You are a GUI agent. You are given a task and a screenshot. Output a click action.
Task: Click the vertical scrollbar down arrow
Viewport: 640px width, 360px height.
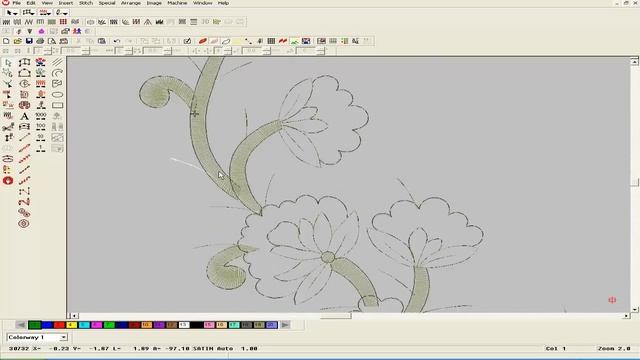[634, 309]
